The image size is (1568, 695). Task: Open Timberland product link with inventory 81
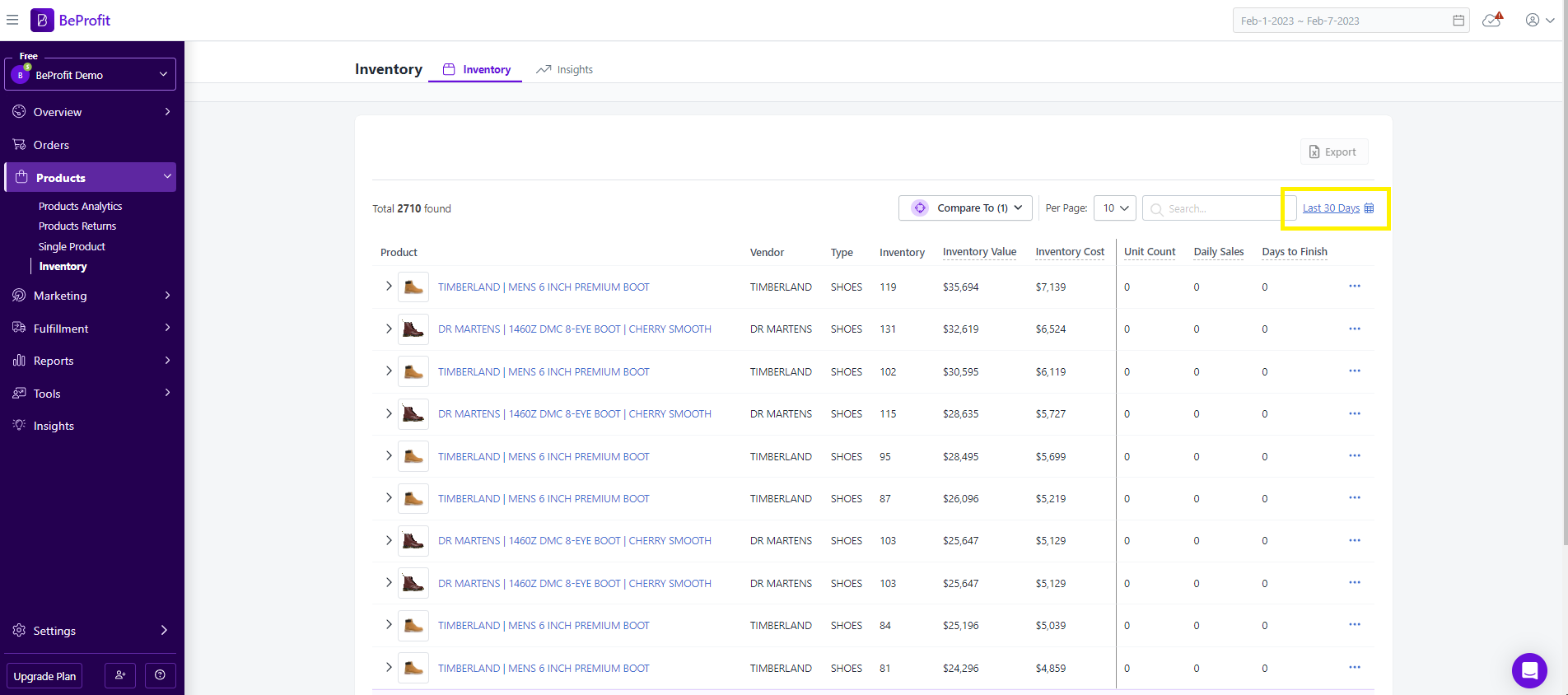pyautogui.click(x=544, y=669)
